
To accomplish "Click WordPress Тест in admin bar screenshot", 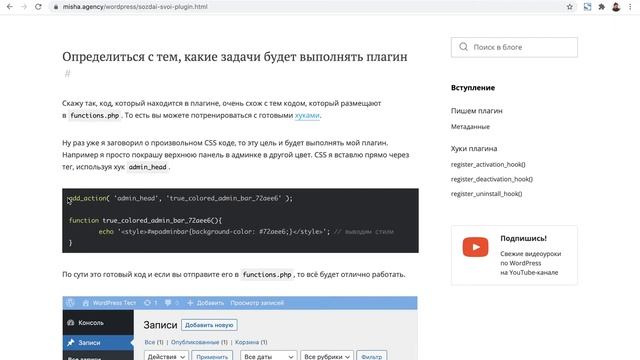I will (114, 303).
